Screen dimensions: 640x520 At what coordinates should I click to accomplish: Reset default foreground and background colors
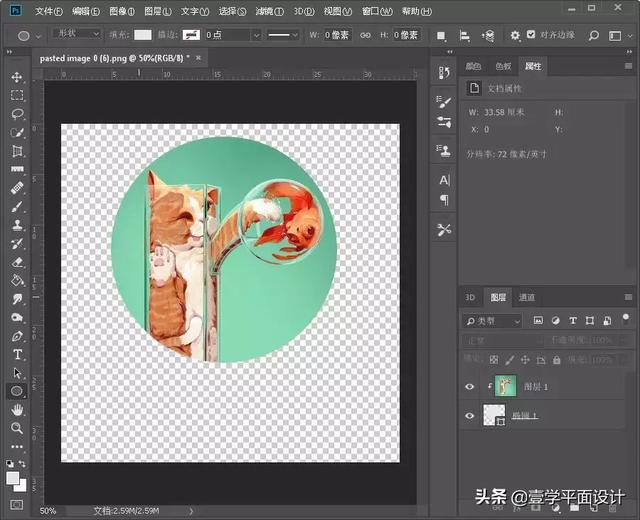click(x=10, y=464)
